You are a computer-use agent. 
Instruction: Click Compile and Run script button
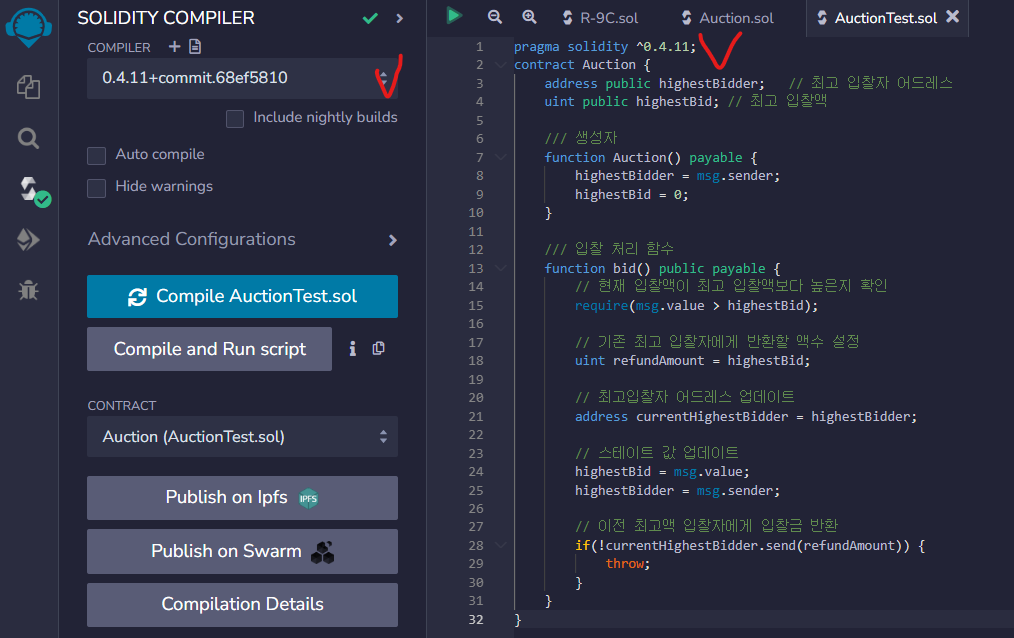210,349
